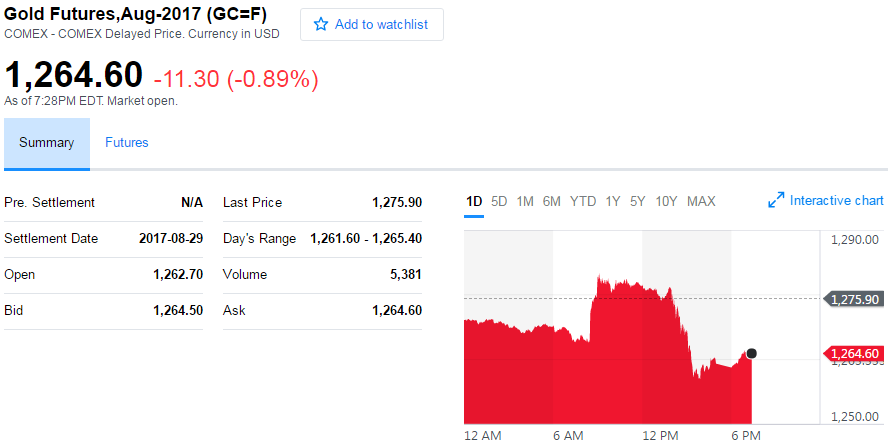Viewport: 888px width, 443px height.
Task: Show the 1Y chart range
Action: tap(613, 201)
